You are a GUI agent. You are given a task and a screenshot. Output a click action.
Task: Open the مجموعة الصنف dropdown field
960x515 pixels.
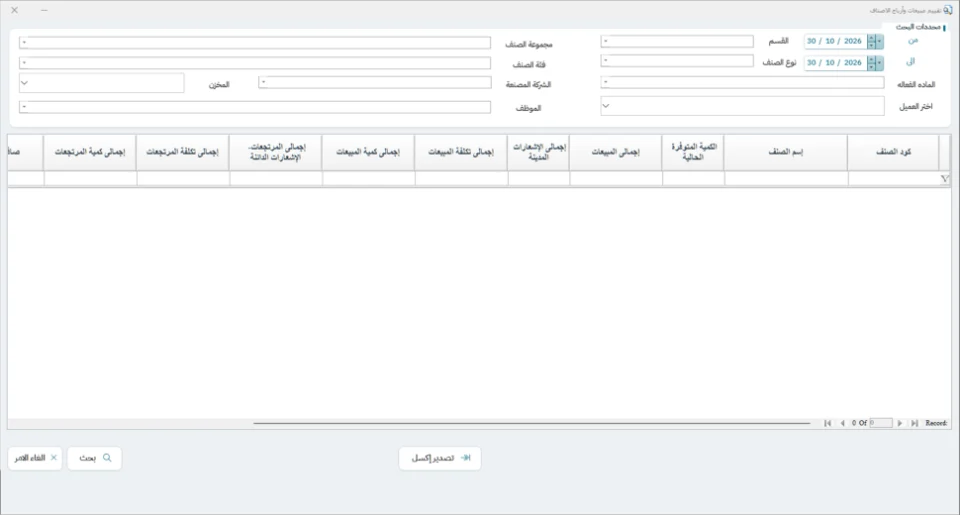tap(255, 42)
